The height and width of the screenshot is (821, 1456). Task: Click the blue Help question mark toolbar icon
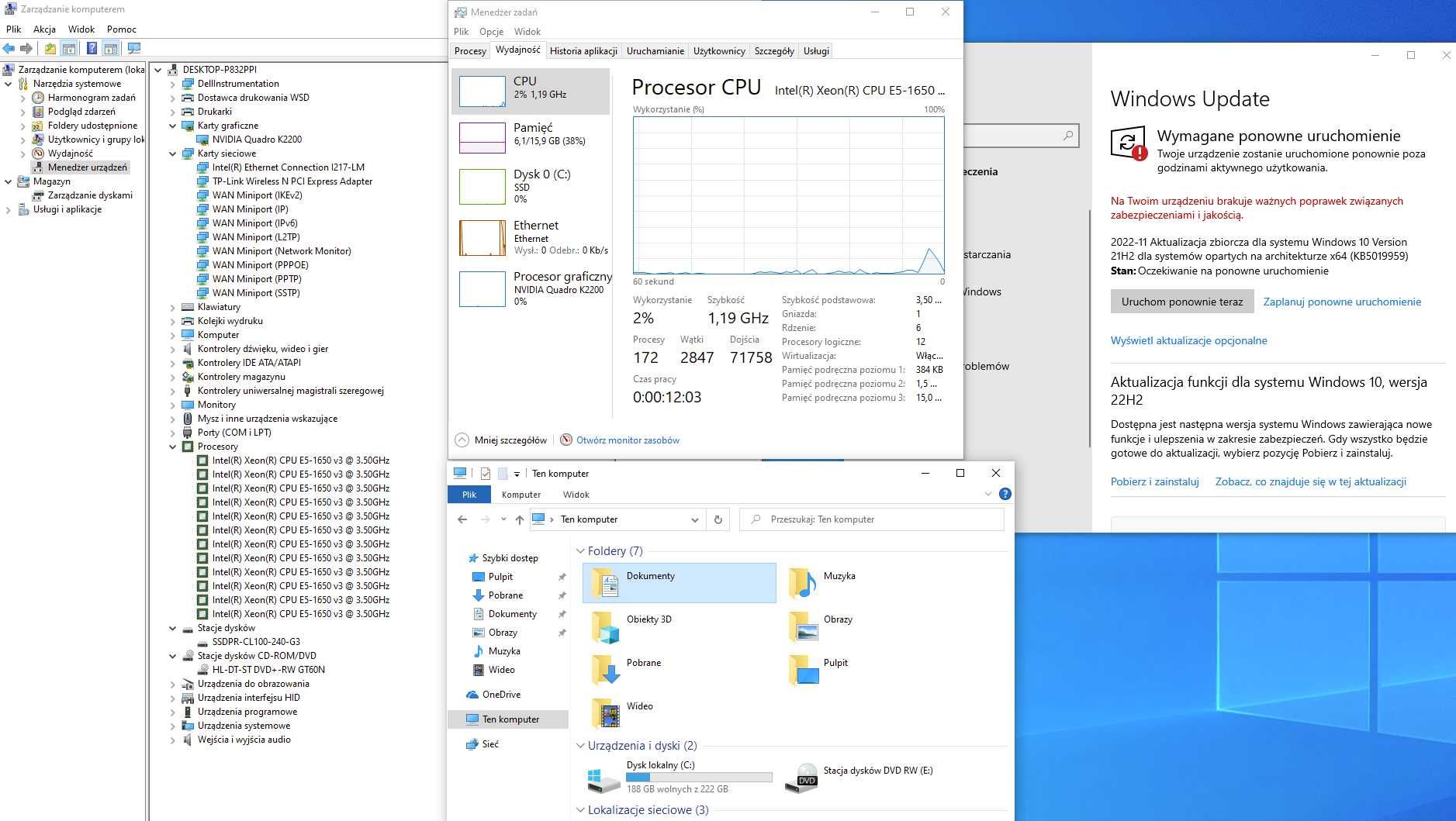[92, 48]
